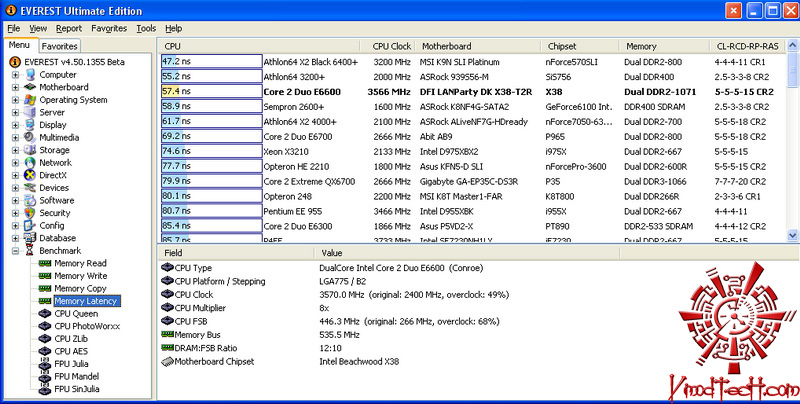Select the Xeon X3210 row
This screenshot has height=404, width=800.
472,152
